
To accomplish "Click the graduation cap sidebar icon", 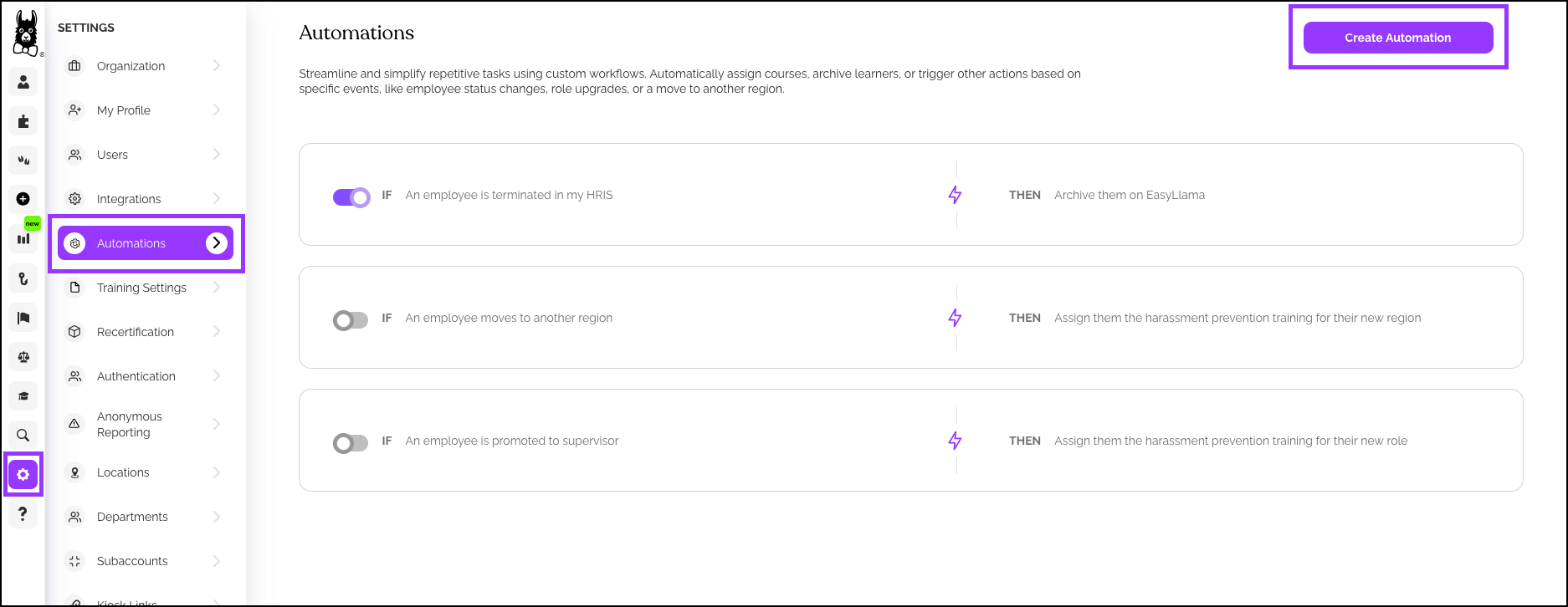I will pyautogui.click(x=23, y=396).
